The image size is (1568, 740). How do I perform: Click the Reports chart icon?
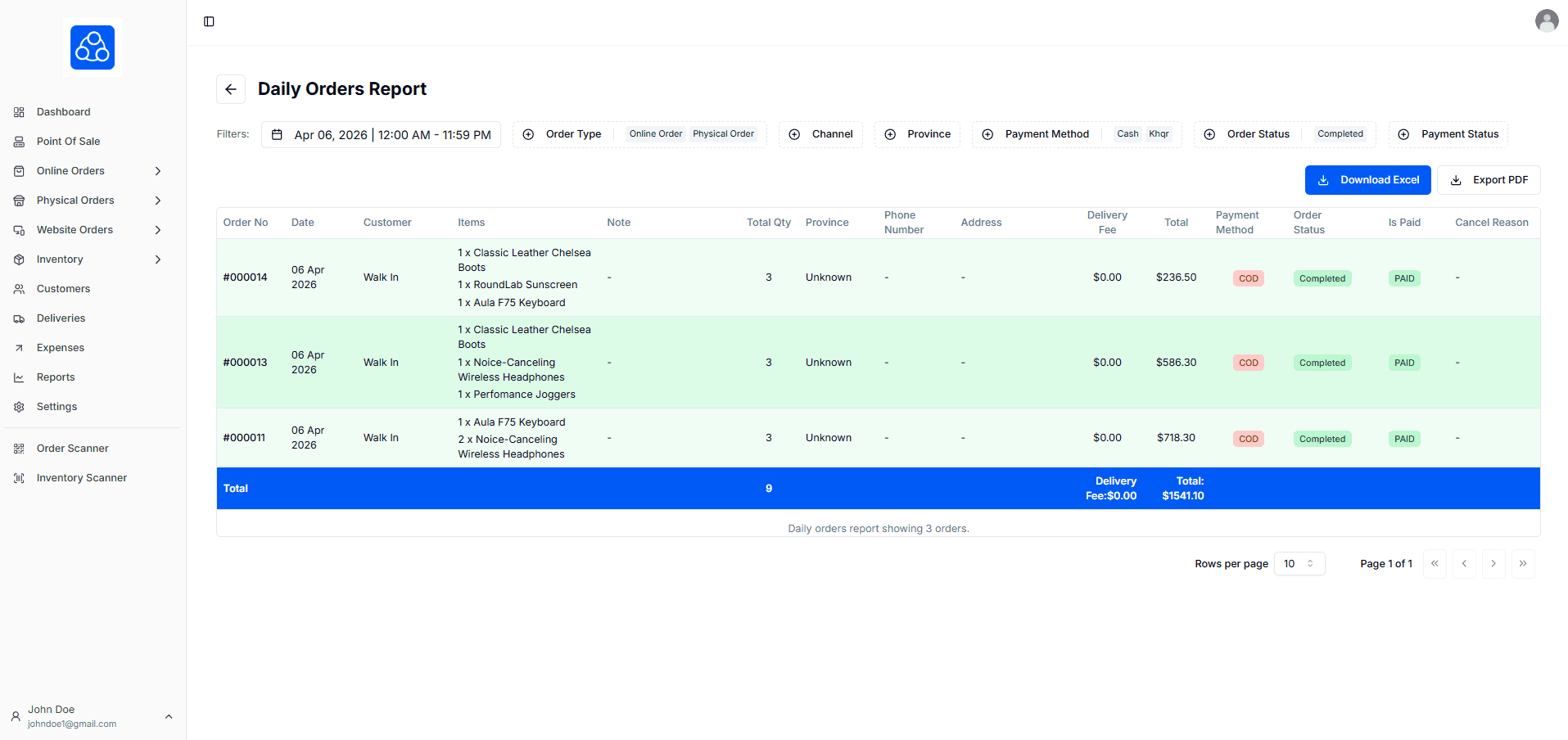(x=19, y=377)
